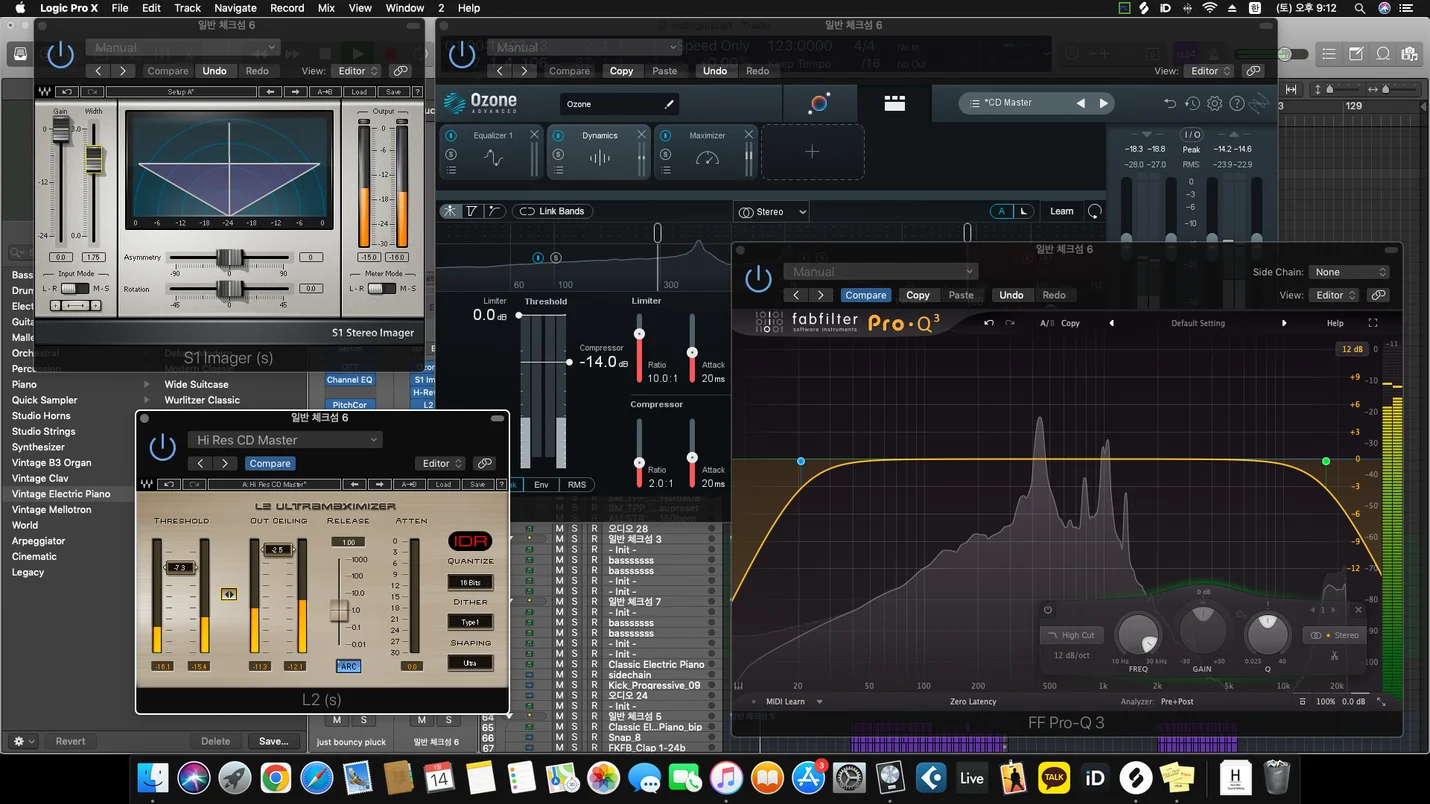
Task: Switch to RMS tab in Ozone Dynamics
Action: coord(577,485)
